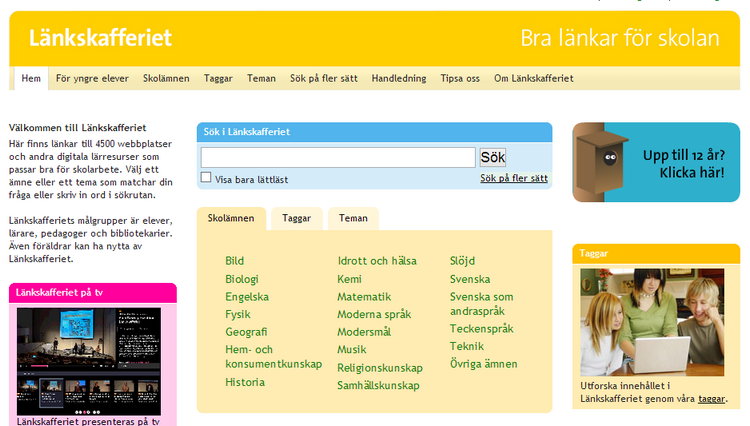Open Om Länkskafferiet menu item
750x426 pixels.
(x=534, y=78)
